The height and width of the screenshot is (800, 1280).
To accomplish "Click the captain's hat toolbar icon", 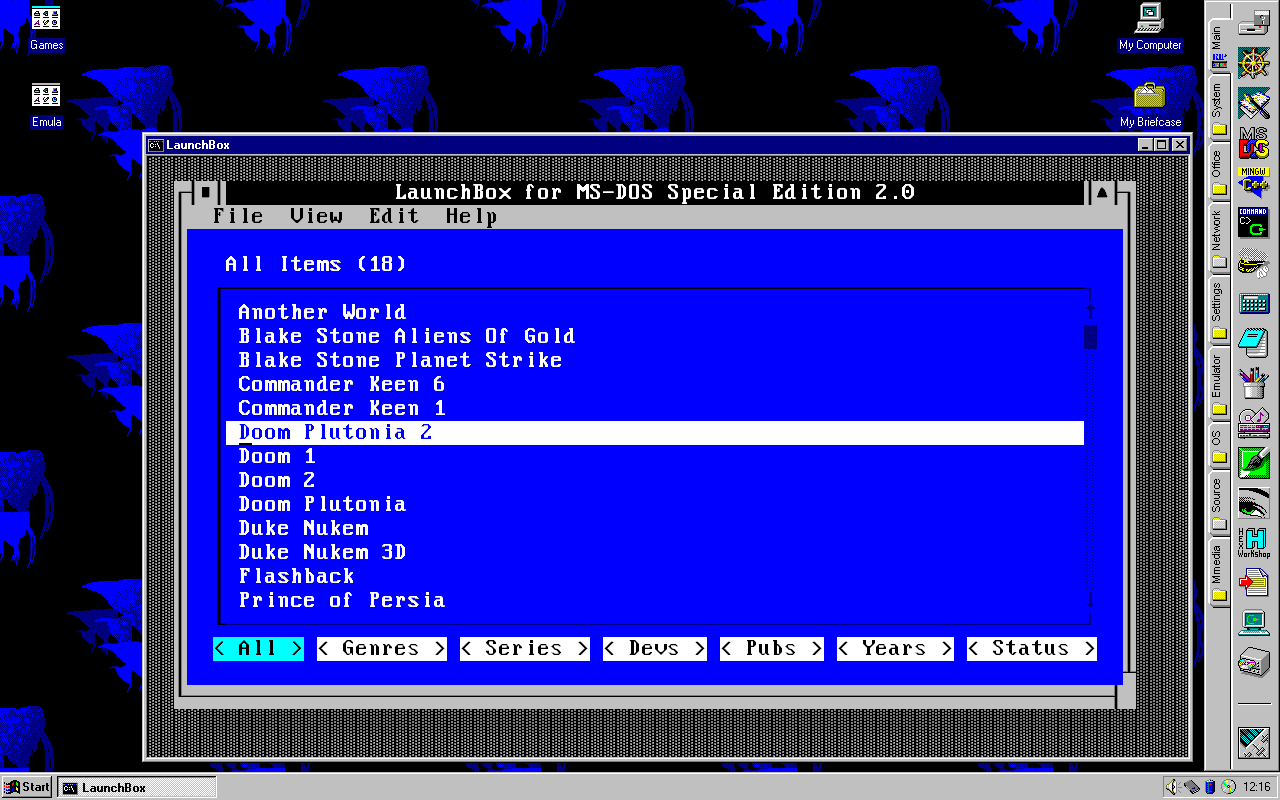I will point(1253,262).
